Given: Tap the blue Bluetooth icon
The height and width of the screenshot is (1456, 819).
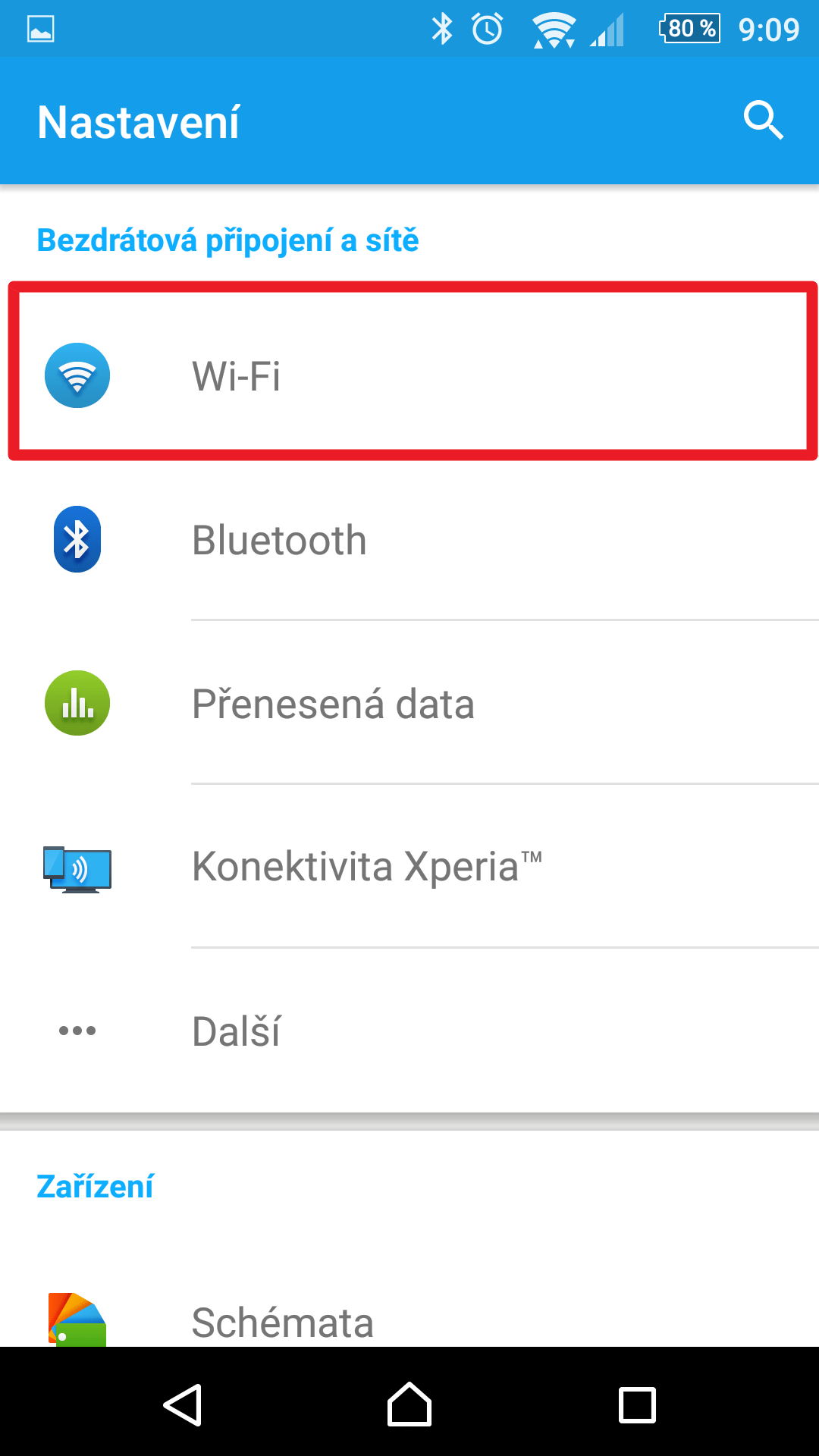Looking at the screenshot, I should click(77, 539).
